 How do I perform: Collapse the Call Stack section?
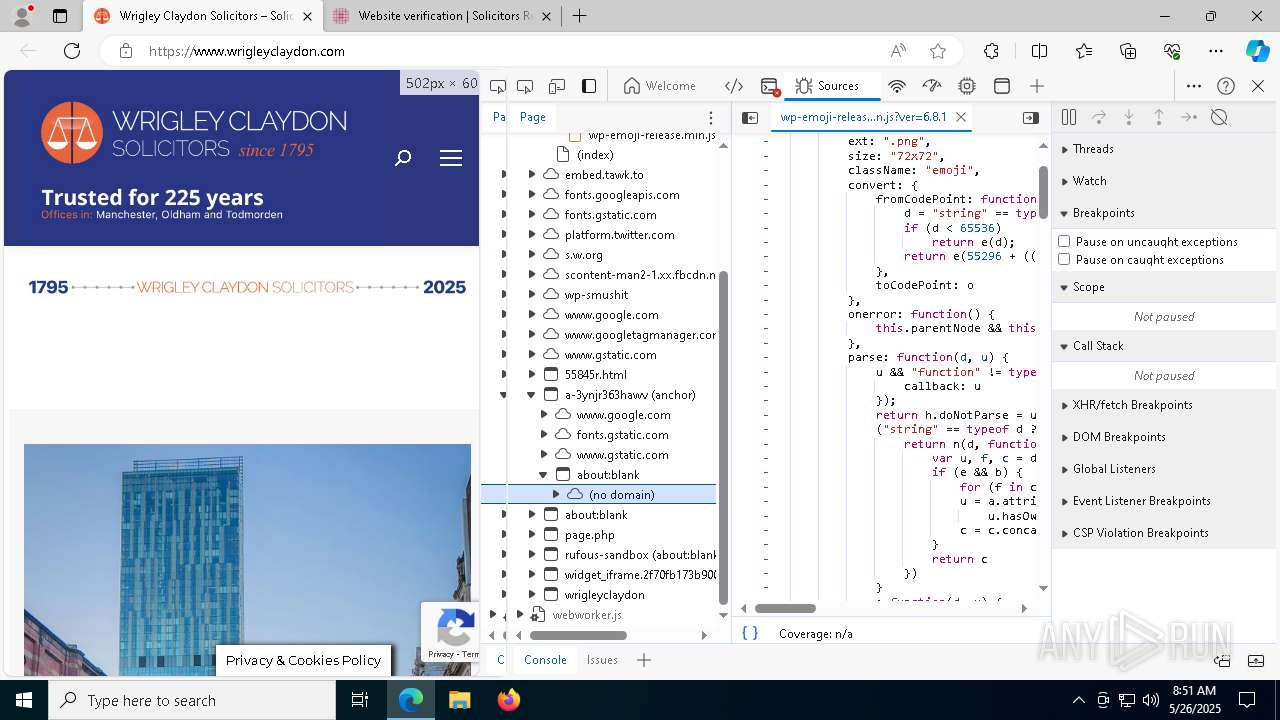coord(1166,346)
